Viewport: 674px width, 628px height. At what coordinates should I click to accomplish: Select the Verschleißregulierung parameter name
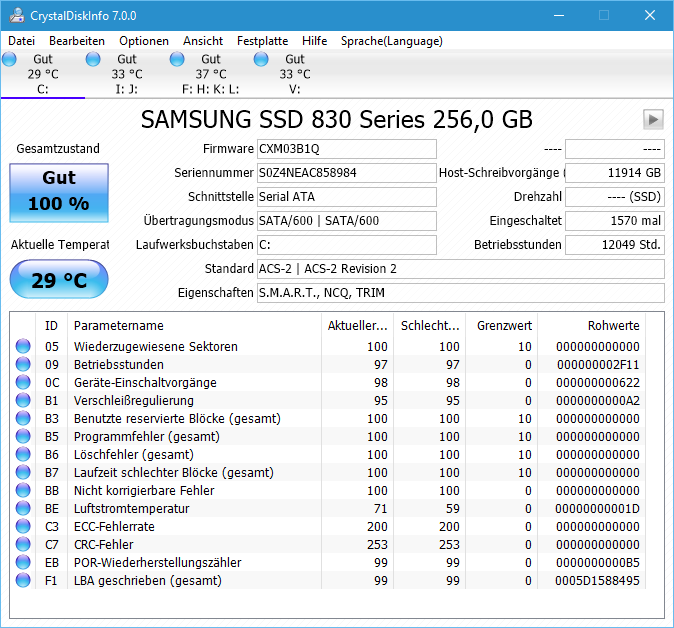click(134, 401)
